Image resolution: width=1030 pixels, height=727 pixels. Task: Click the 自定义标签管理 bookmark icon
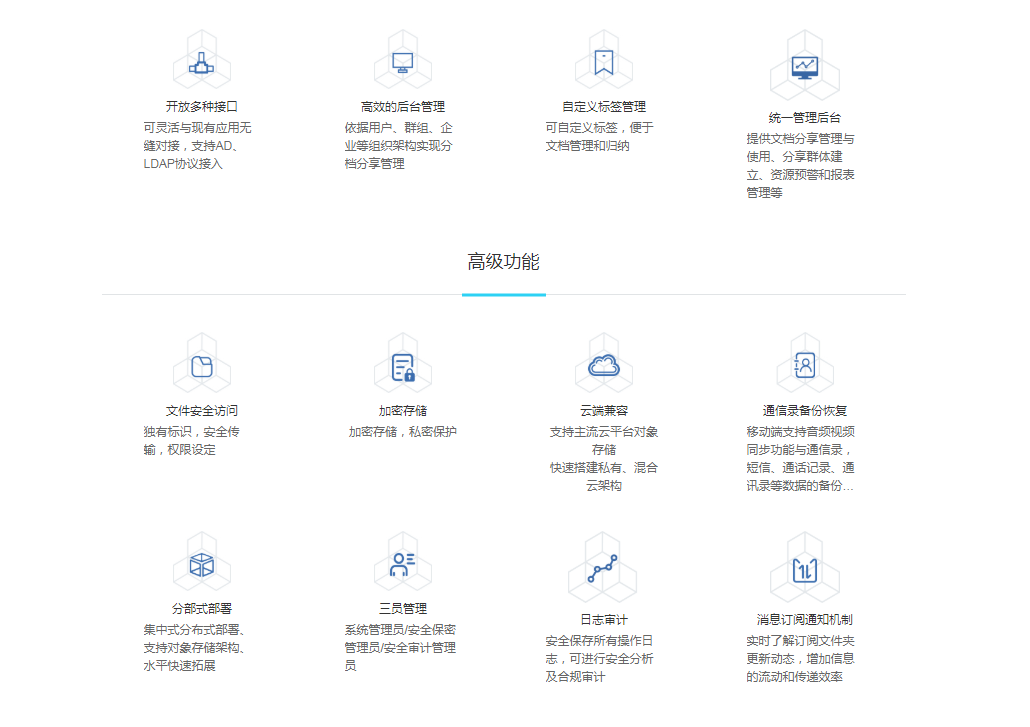[x=603, y=63]
